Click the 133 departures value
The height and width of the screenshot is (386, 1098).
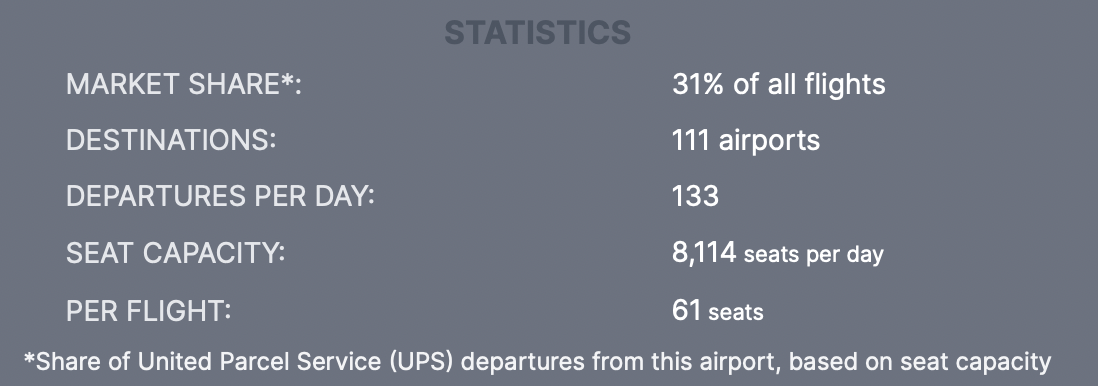(695, 196)
